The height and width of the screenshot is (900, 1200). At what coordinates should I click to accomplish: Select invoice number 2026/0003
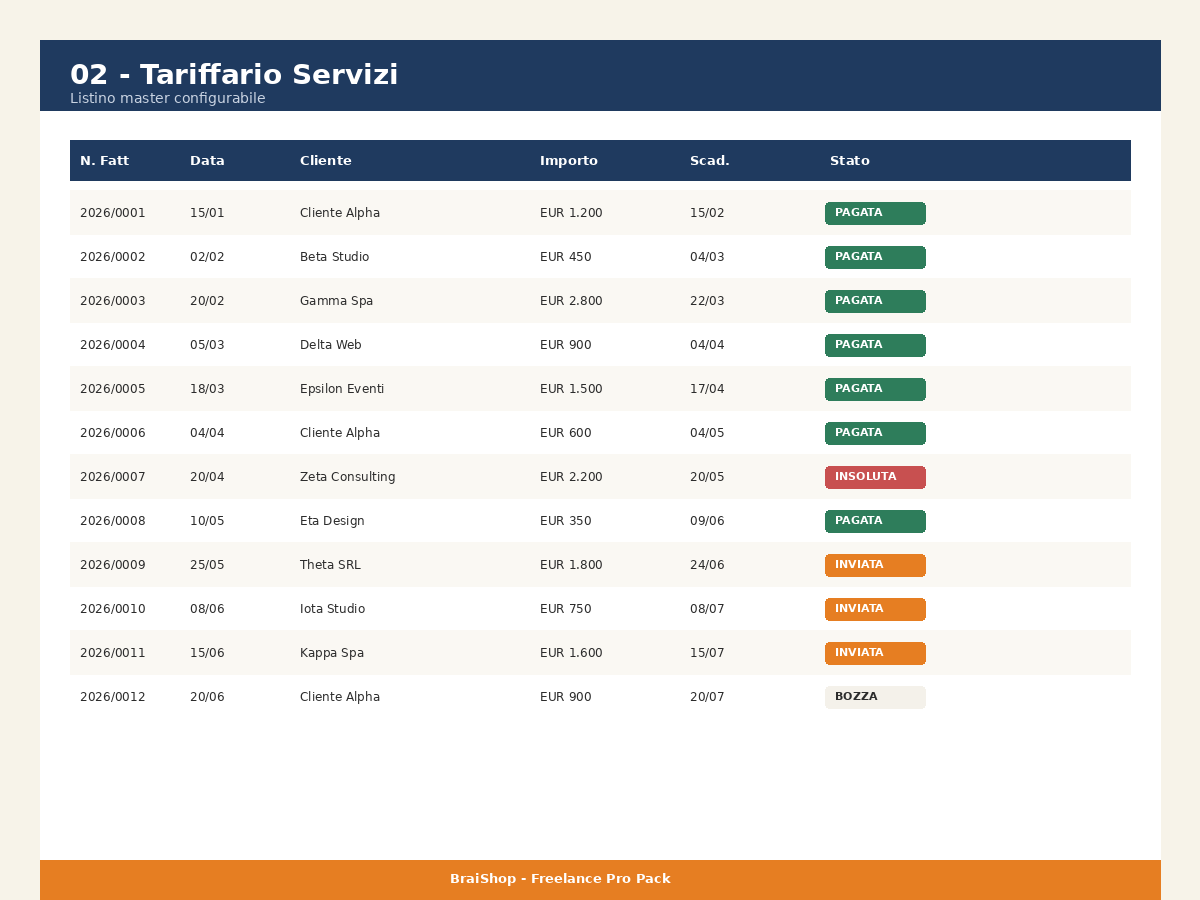pyautogui.click(x=113, y=301)
